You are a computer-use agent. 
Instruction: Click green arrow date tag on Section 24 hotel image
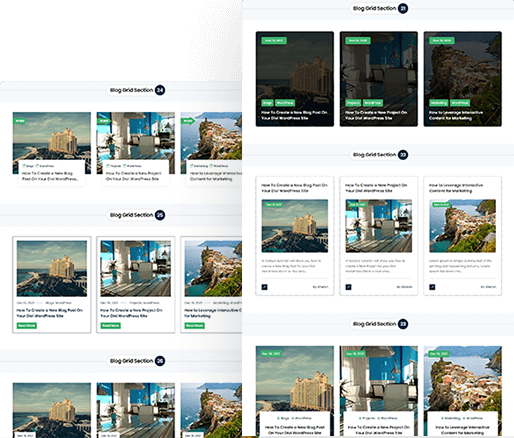click(20, 121)
